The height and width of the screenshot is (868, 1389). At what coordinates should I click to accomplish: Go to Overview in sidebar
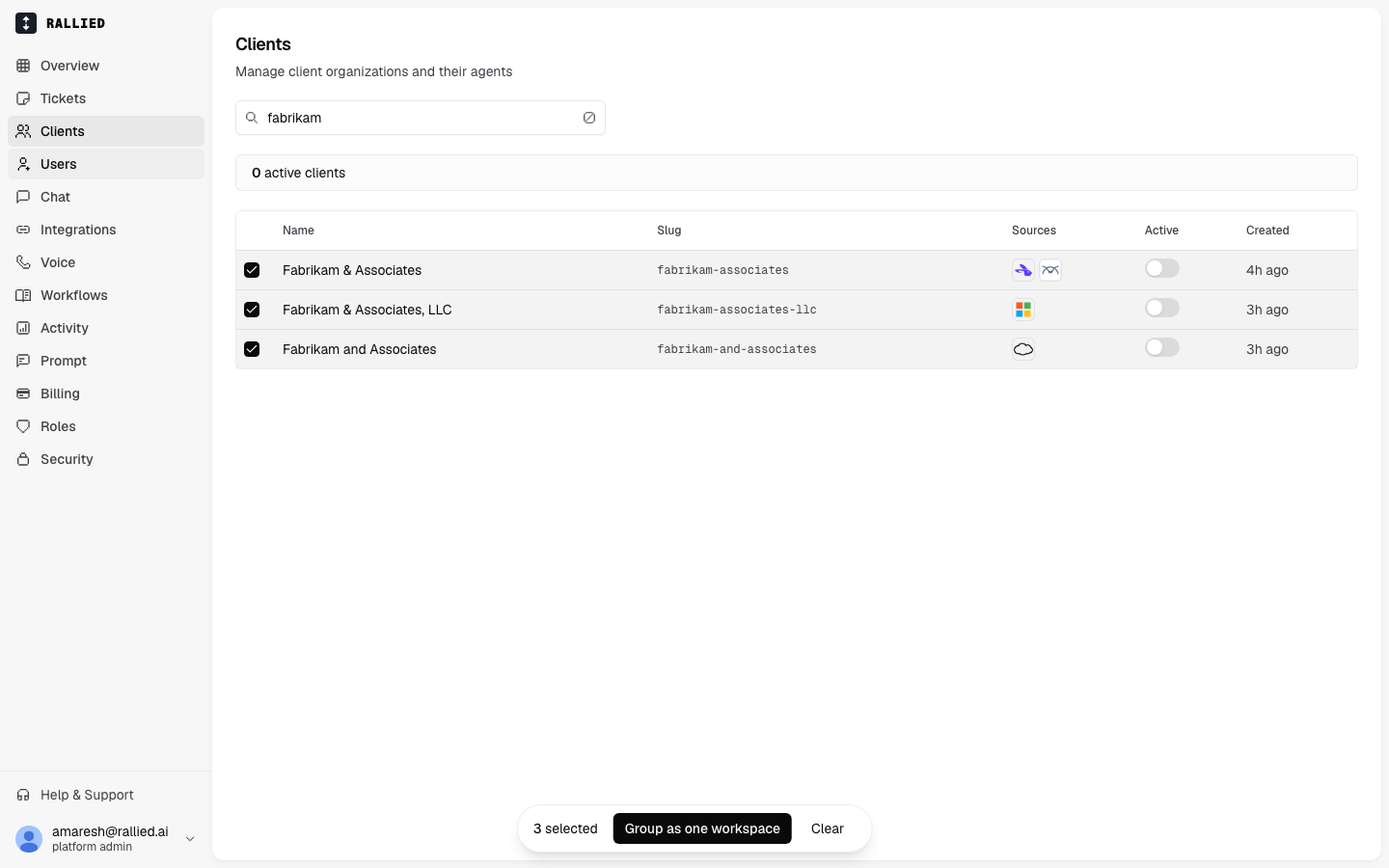[x=106, y=66]
